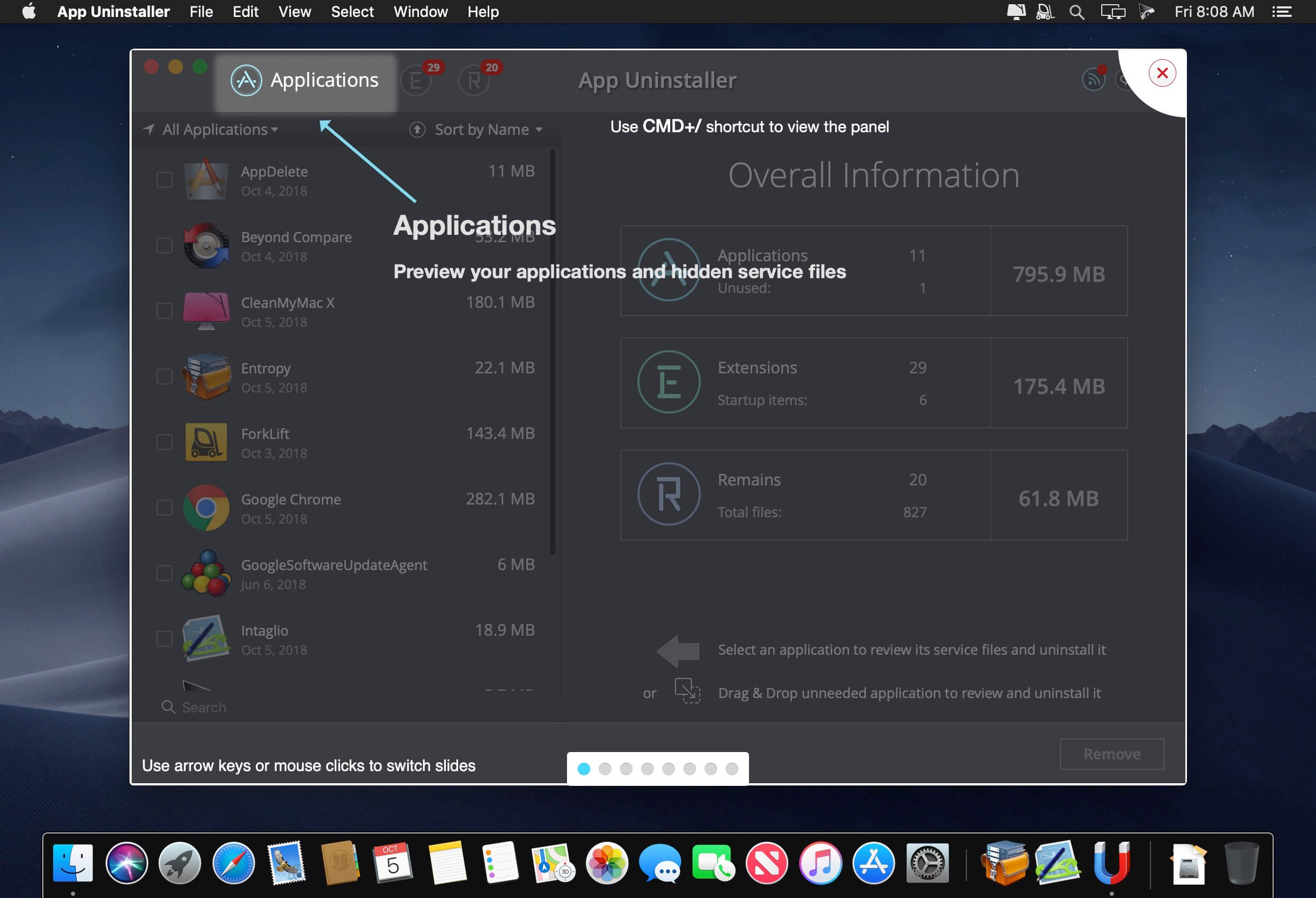Click the CleanMyMac X app icon
1316x898 pixels.
coord(206,311)
